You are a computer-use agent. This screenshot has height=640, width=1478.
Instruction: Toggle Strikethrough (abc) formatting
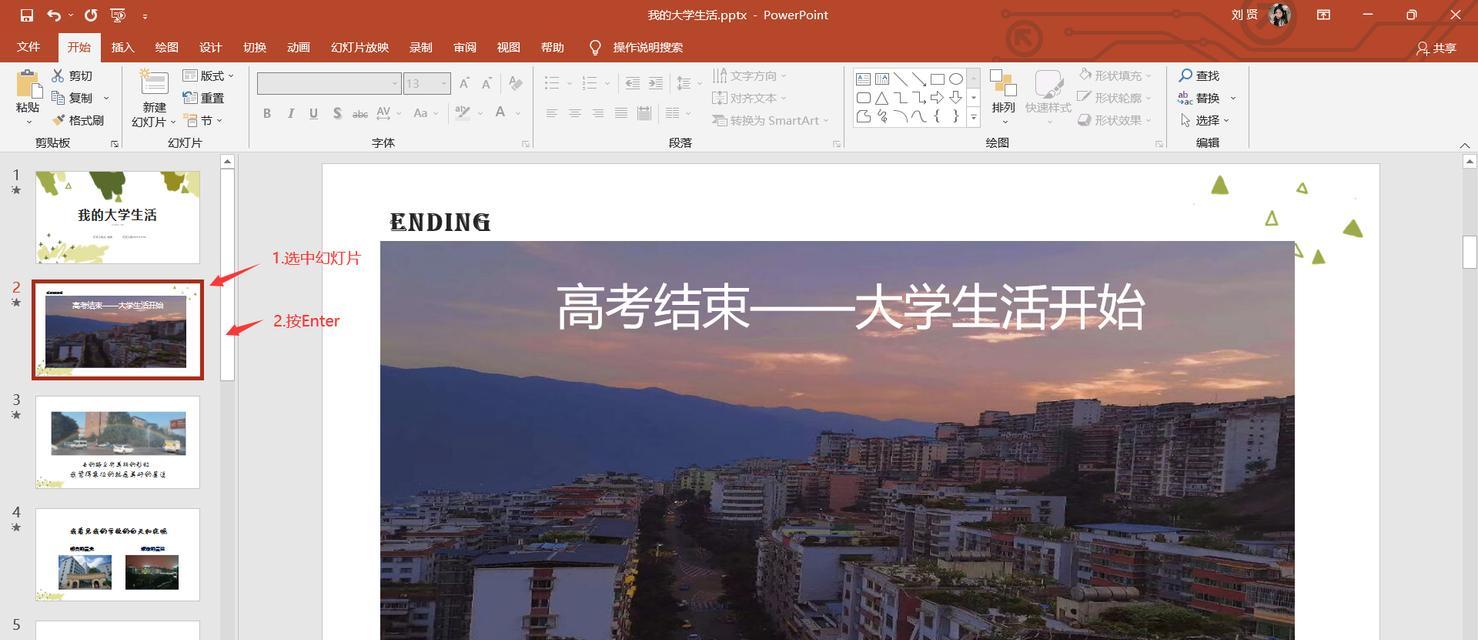point(360,114)
